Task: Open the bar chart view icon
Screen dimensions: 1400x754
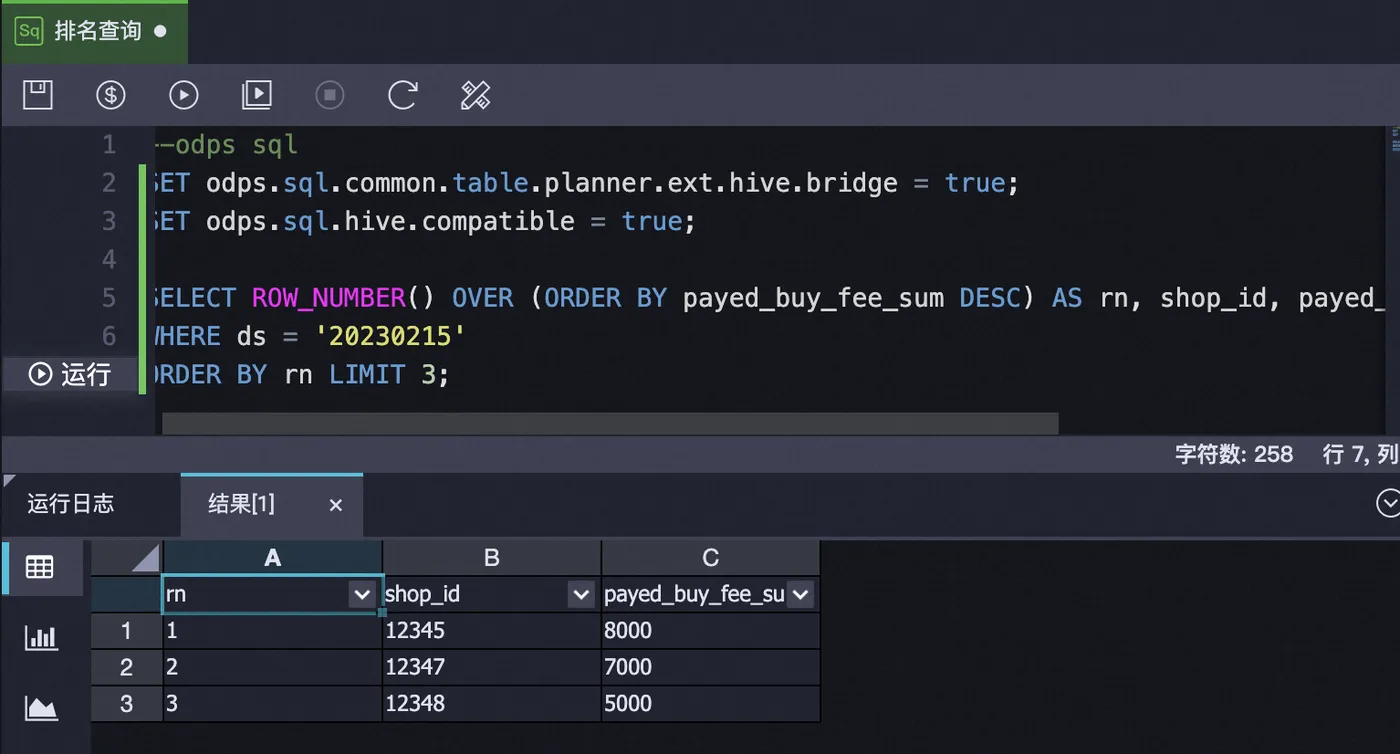Action: (x=41, y=637)
